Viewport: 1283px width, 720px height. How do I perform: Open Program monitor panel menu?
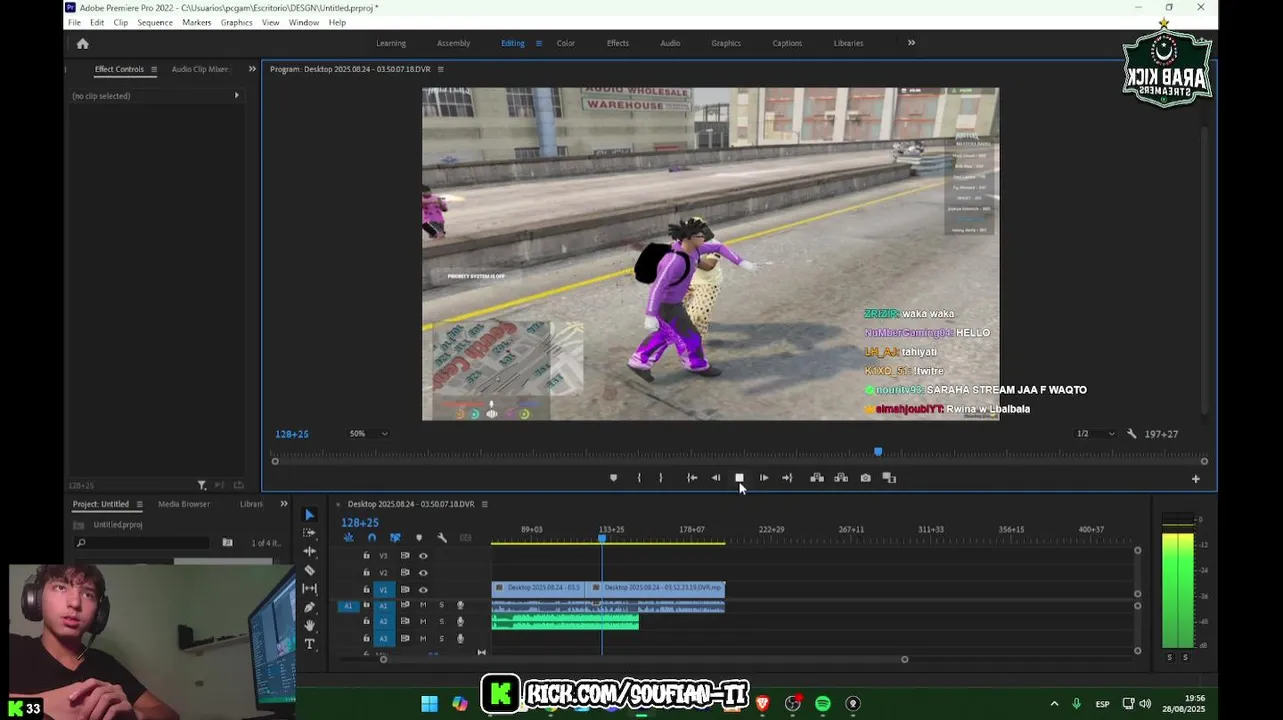point(440,69)
